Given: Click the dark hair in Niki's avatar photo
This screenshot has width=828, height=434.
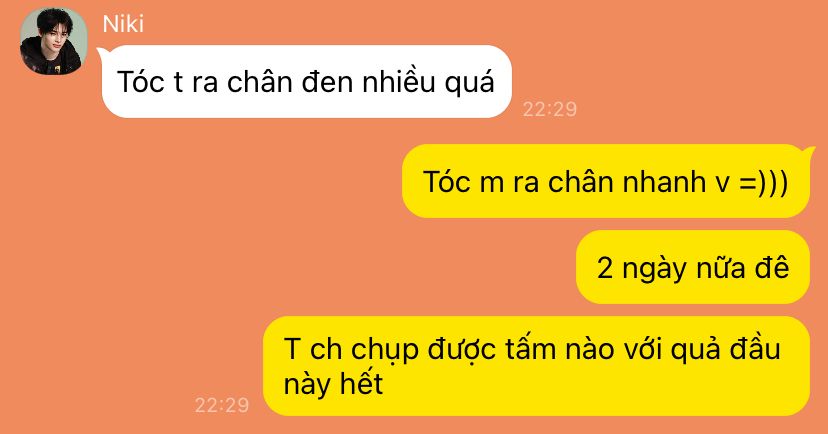Looking at the screenshot, I should tap(53, 20).
